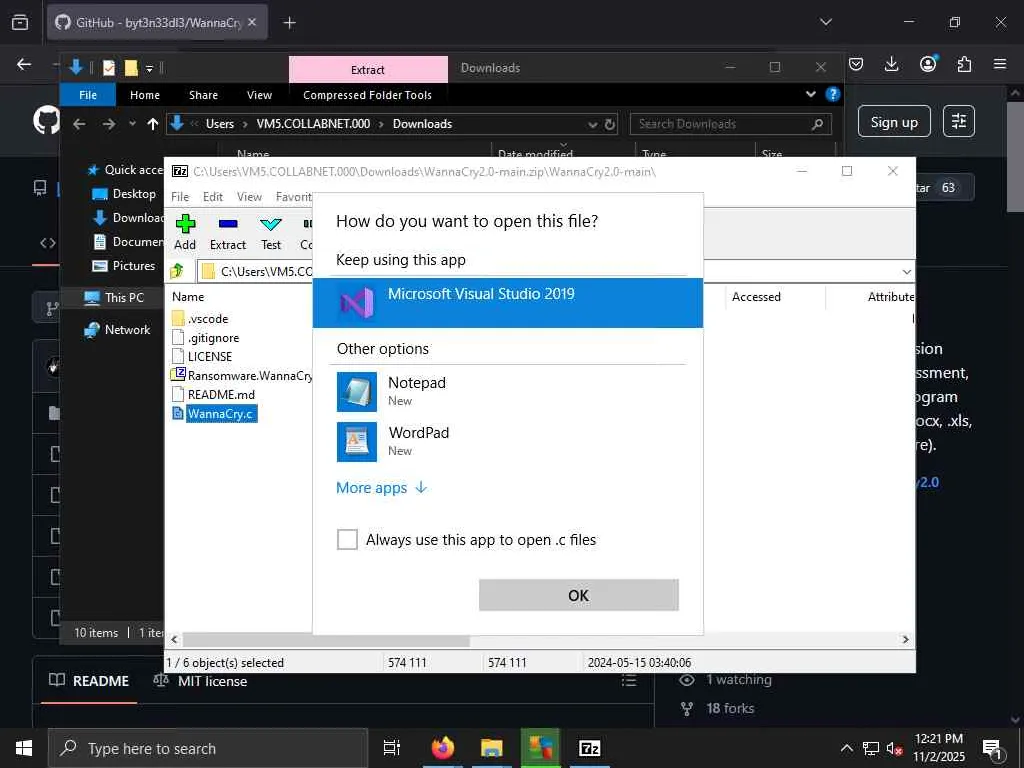Open the GitHub README tab

(x=89, y=680)
